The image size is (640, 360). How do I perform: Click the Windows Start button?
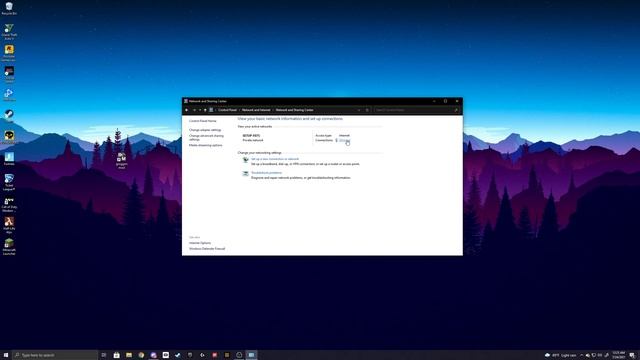(x=6, y=355)
